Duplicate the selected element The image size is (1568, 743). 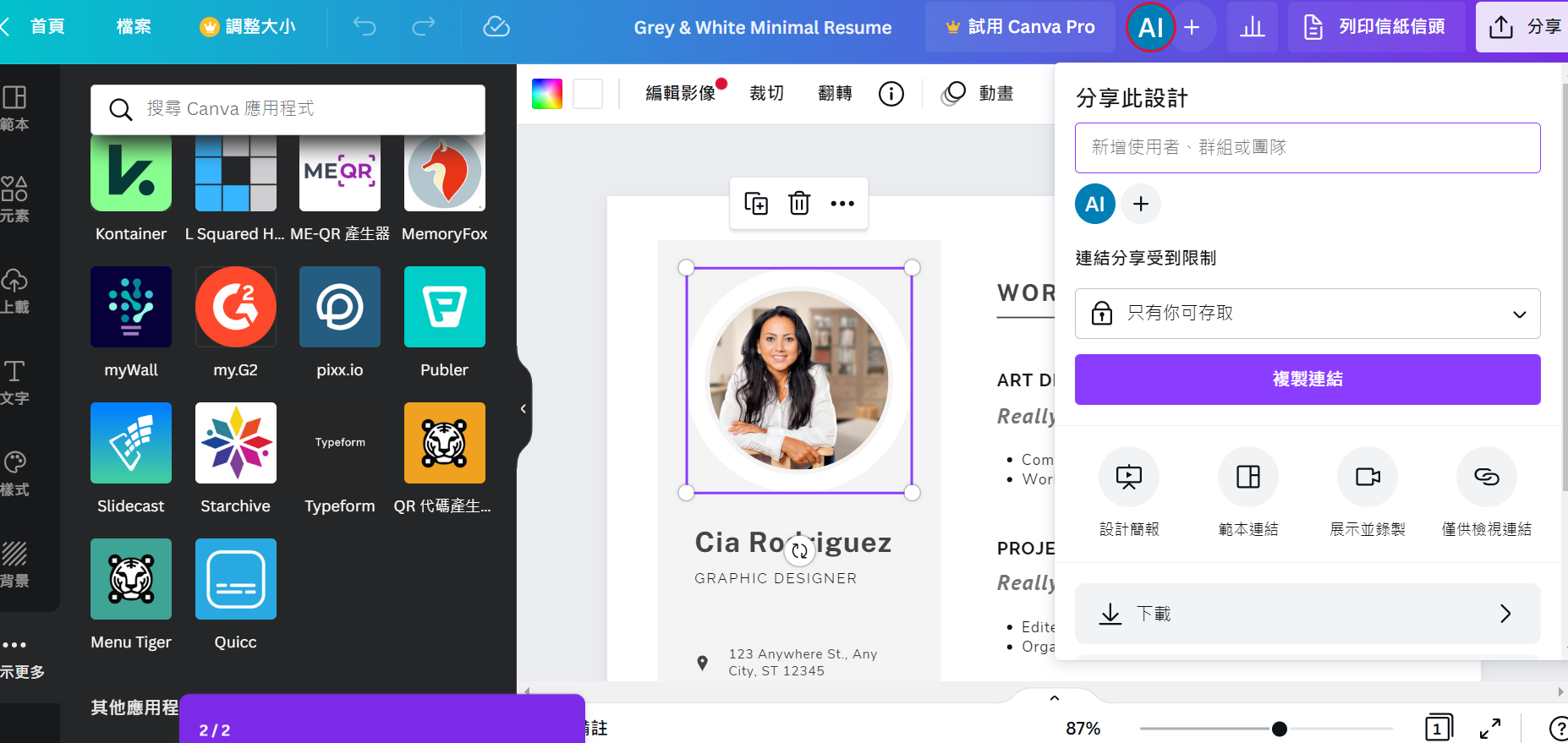755,204
